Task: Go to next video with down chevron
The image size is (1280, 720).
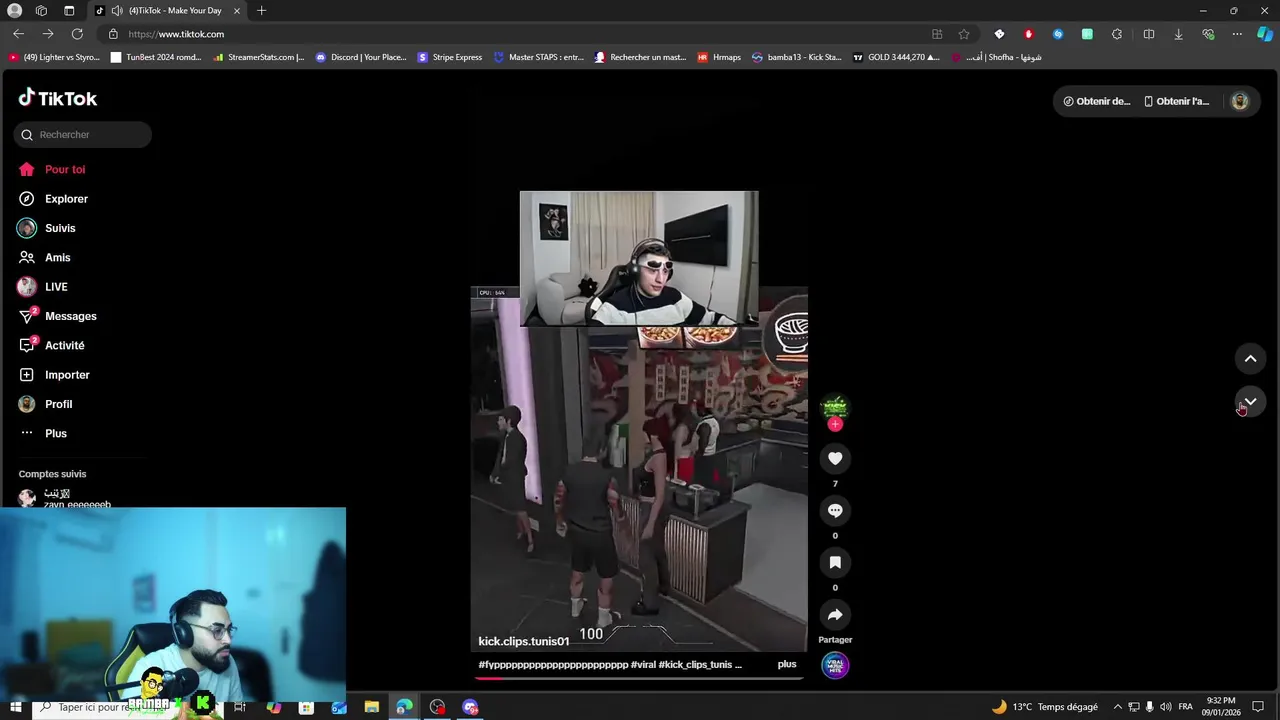Action: 1250,401
